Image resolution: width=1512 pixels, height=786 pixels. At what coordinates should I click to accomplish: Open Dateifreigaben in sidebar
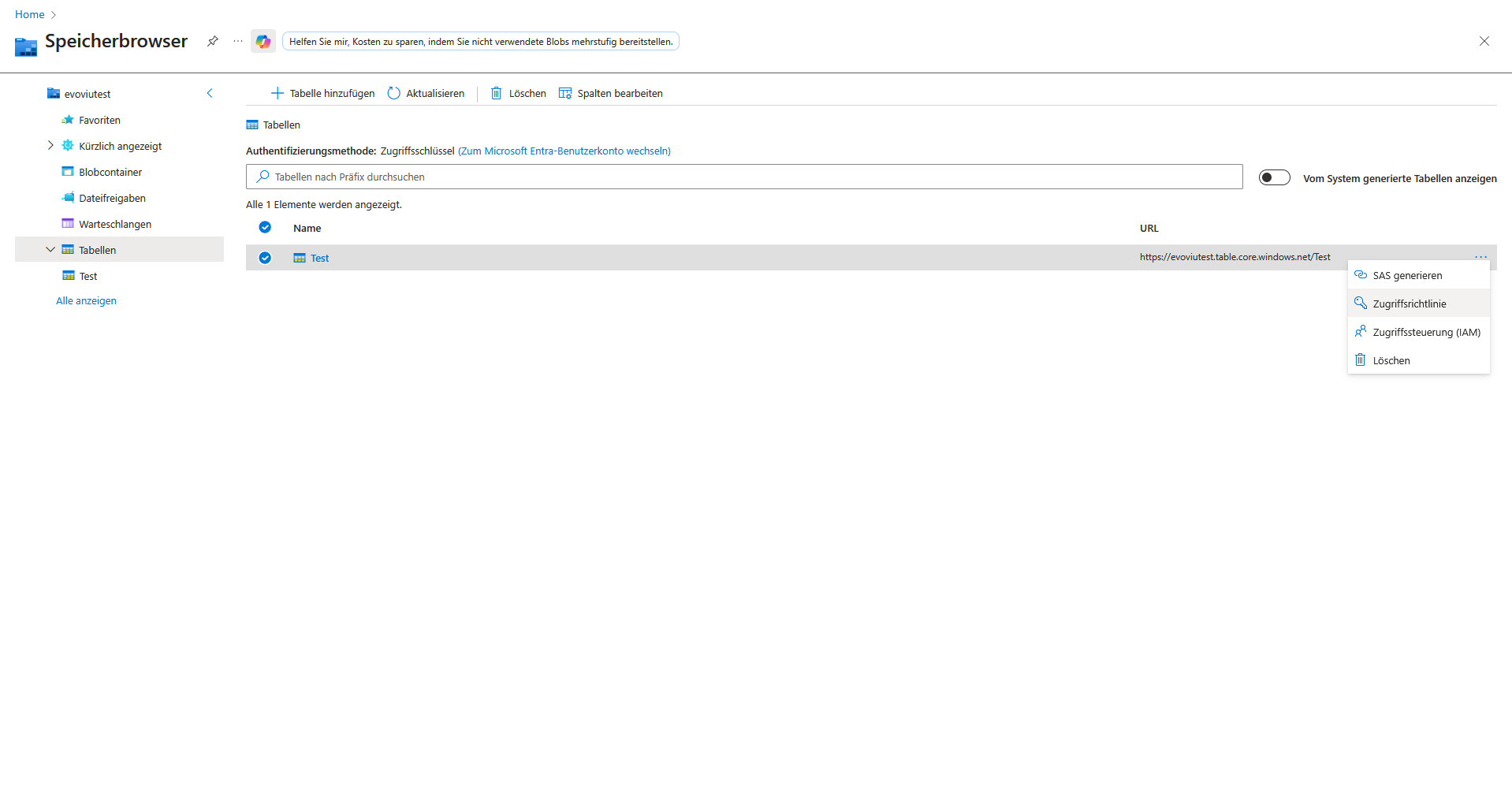point(112,198)
